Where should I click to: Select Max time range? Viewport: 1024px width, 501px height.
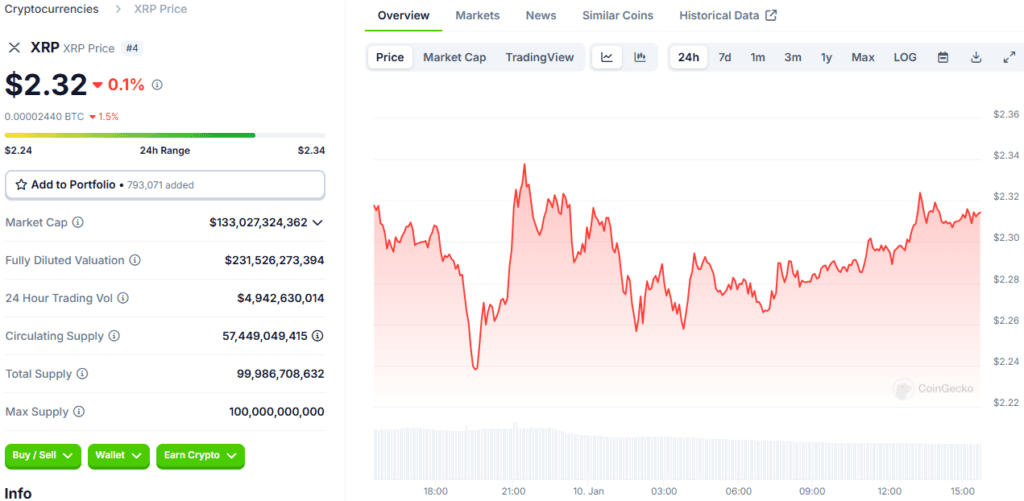[863, 57]
